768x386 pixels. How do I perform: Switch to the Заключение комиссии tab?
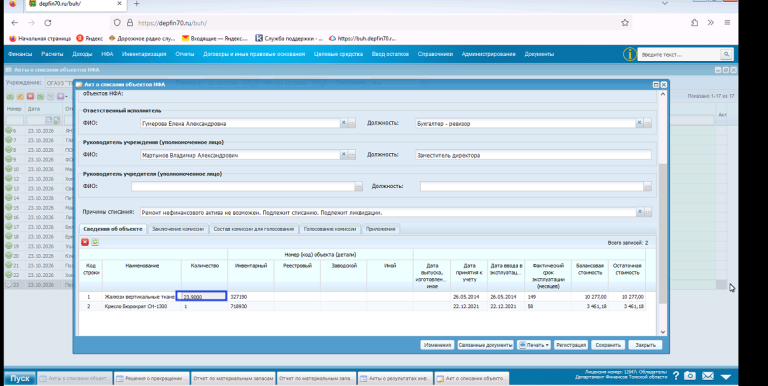(178, 229)
